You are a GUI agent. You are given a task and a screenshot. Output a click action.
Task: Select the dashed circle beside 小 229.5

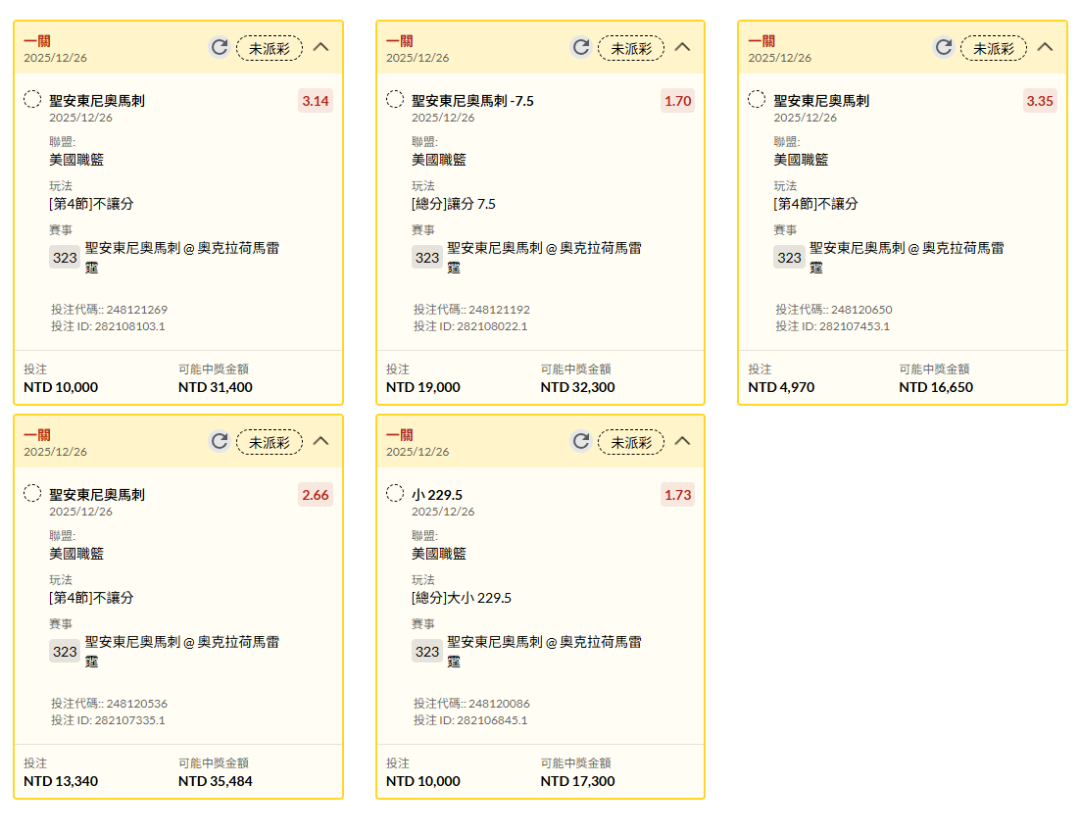(x=395, y=494)
